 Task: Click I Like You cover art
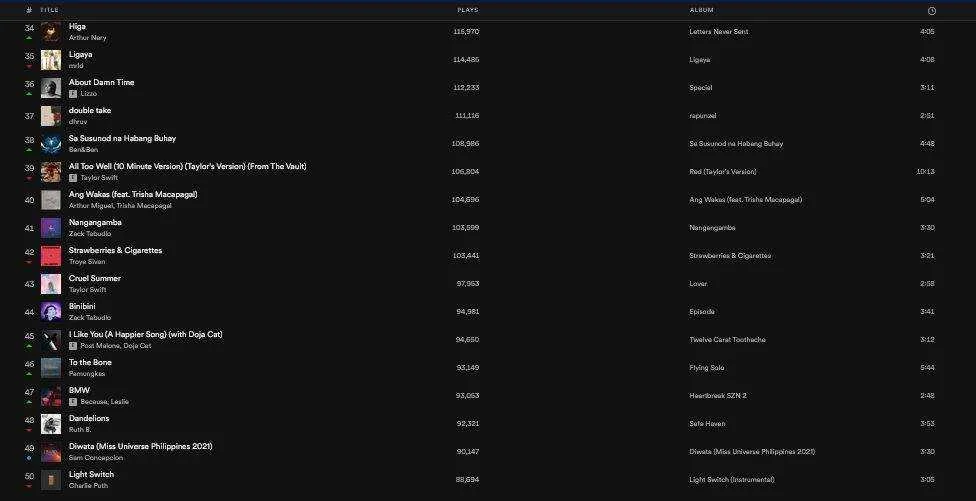point(51,340)
